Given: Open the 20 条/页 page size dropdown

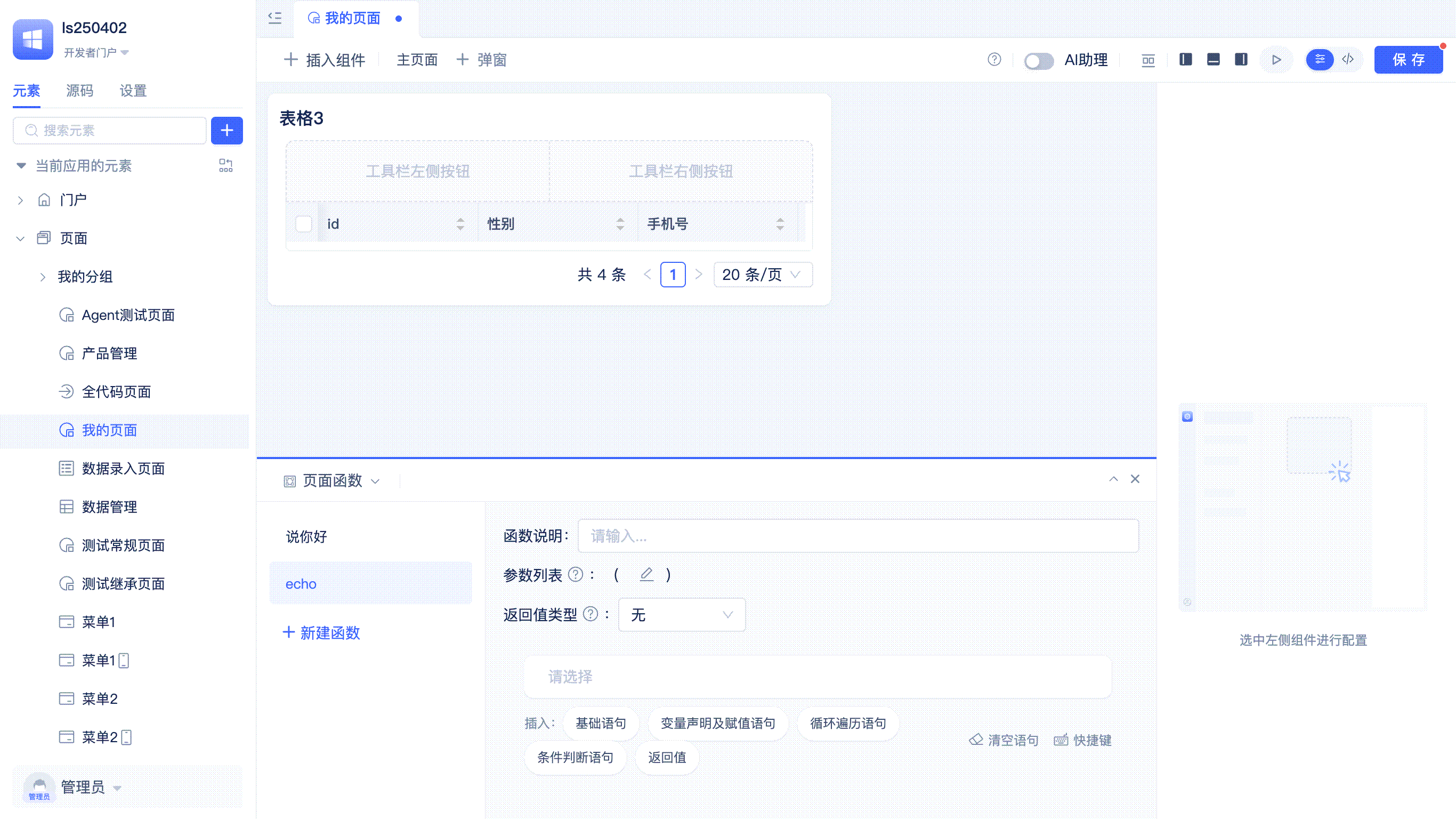Looking at the screenshot, I should point(763,274).
